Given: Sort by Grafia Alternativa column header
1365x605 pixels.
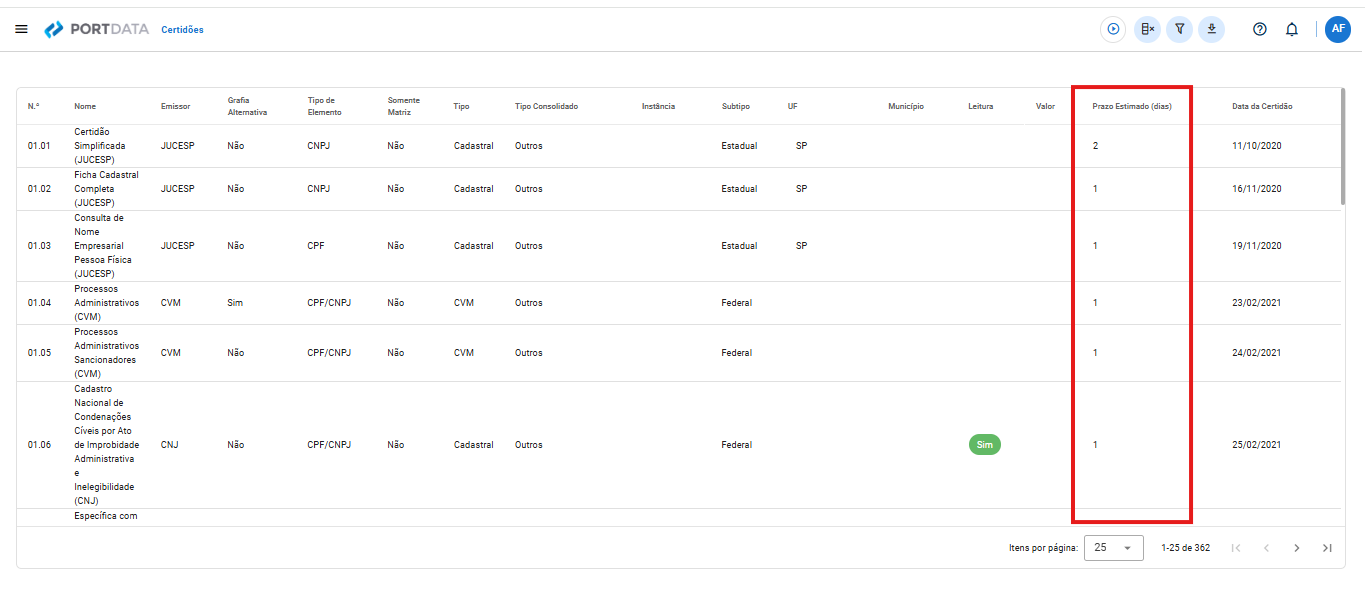Looking at the screenshot, I should (x=247, y=106).
